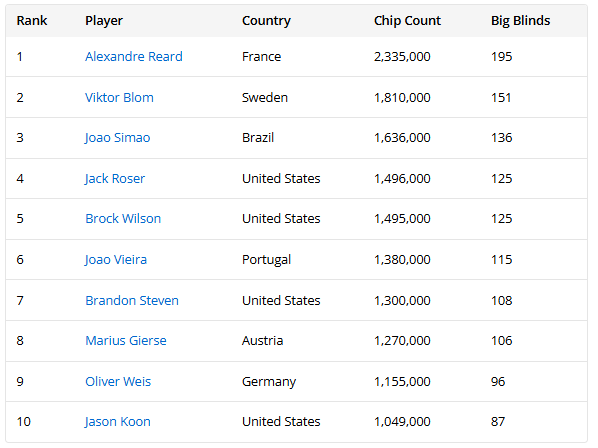
Task: Click the Player column header
Action: coord(104,21)
